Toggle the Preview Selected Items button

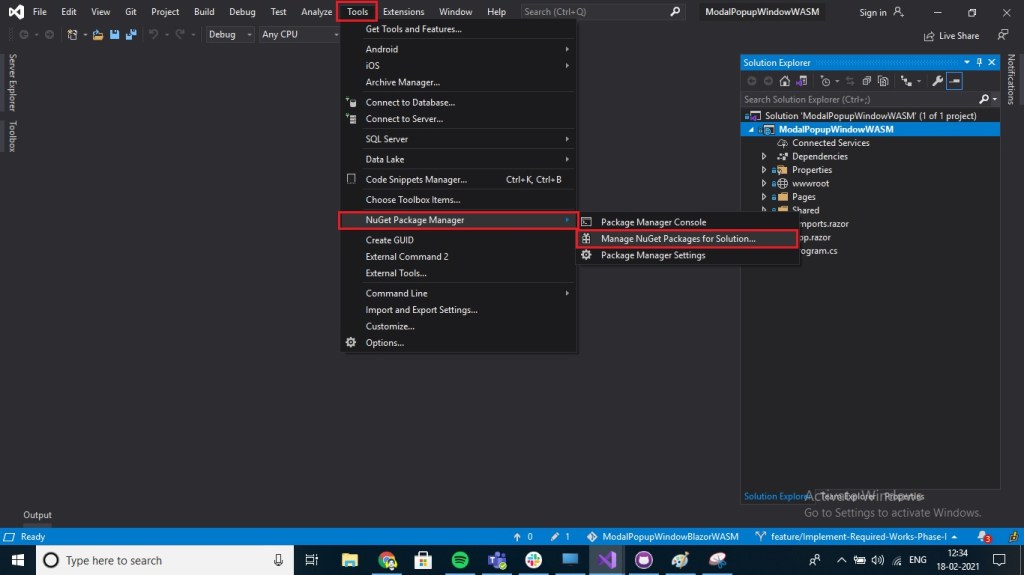coord(955,81)
